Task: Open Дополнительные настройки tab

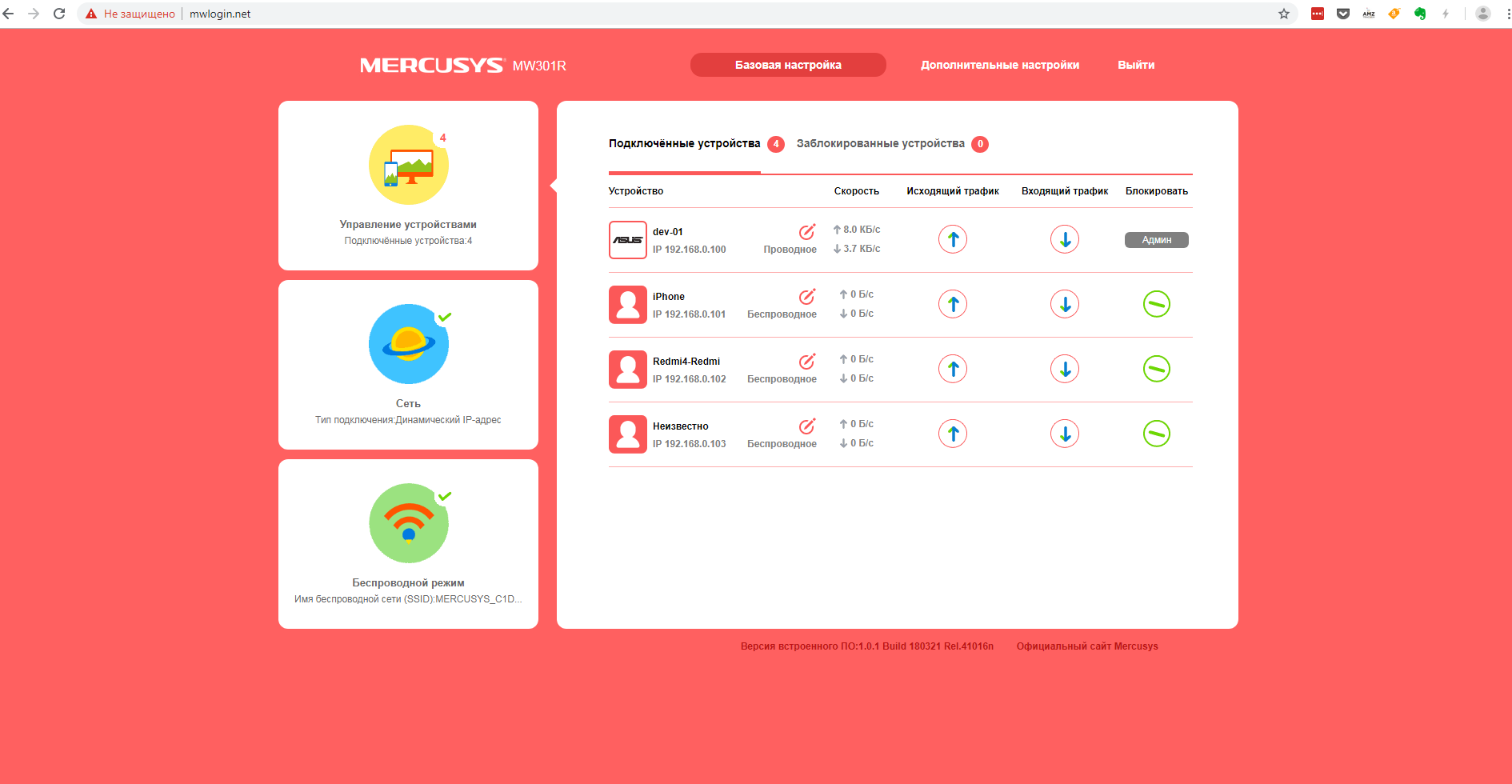Action: coord(1000,65)
